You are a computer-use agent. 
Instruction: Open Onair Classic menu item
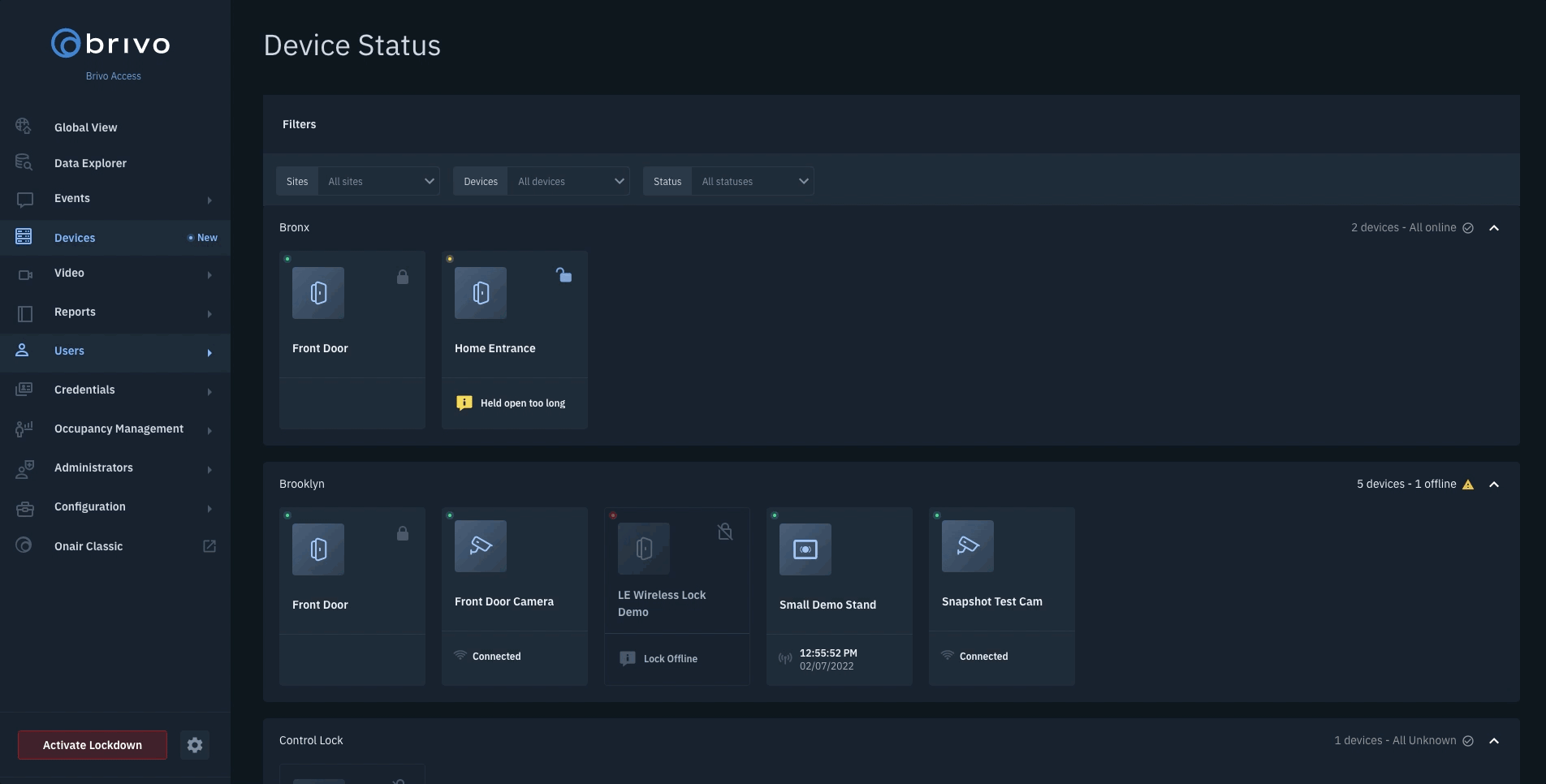115,546
